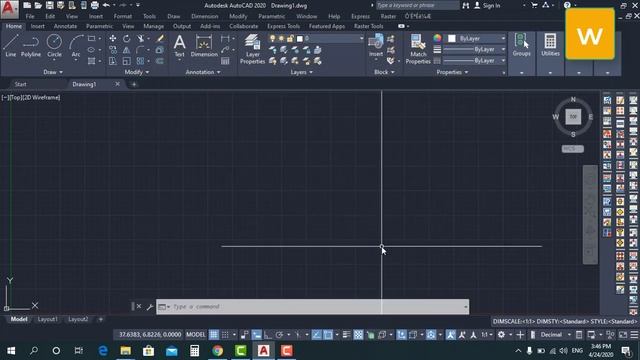Toggle MODEL space button in status bar
The width and height of the screenshot is (640, 360).
196,335
